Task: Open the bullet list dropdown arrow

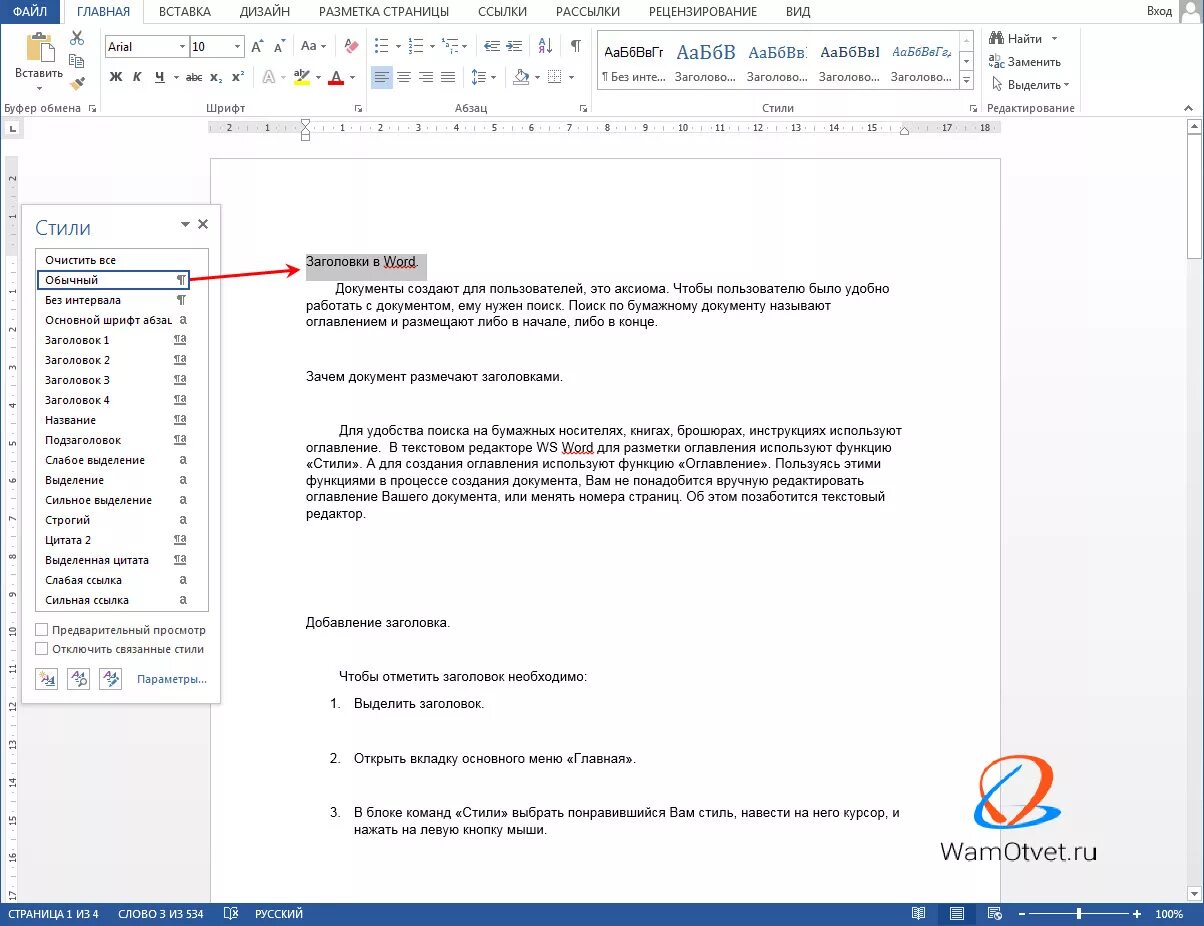Action: tap(398, 47)
